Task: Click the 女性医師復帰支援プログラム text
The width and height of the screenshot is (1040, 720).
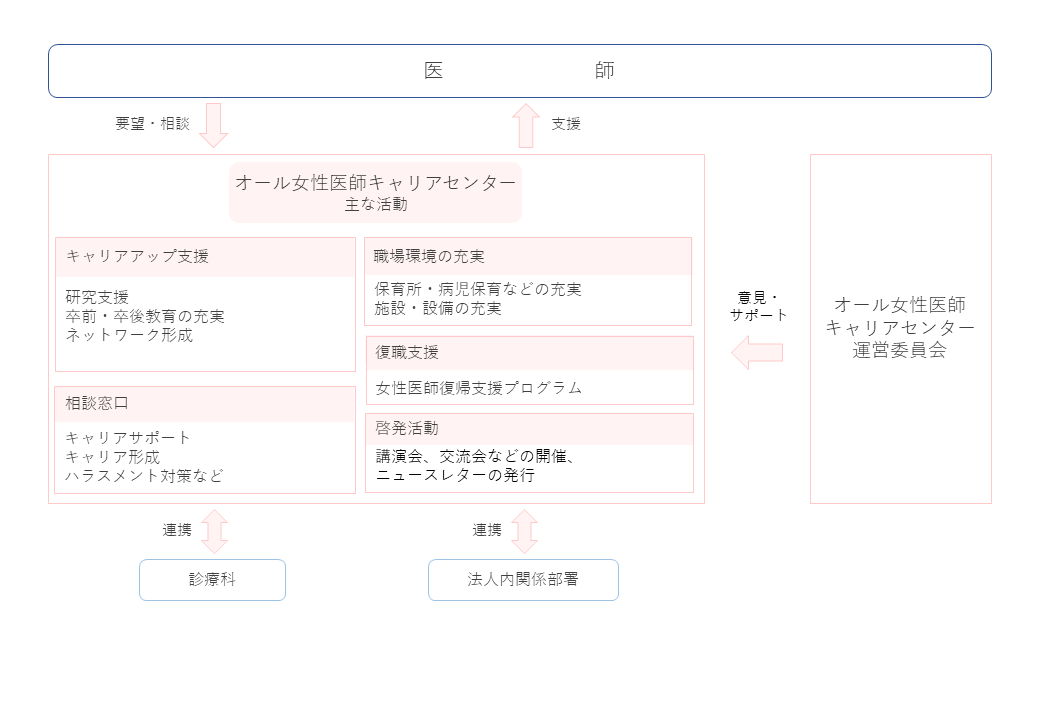Action: tap(479, 388)
